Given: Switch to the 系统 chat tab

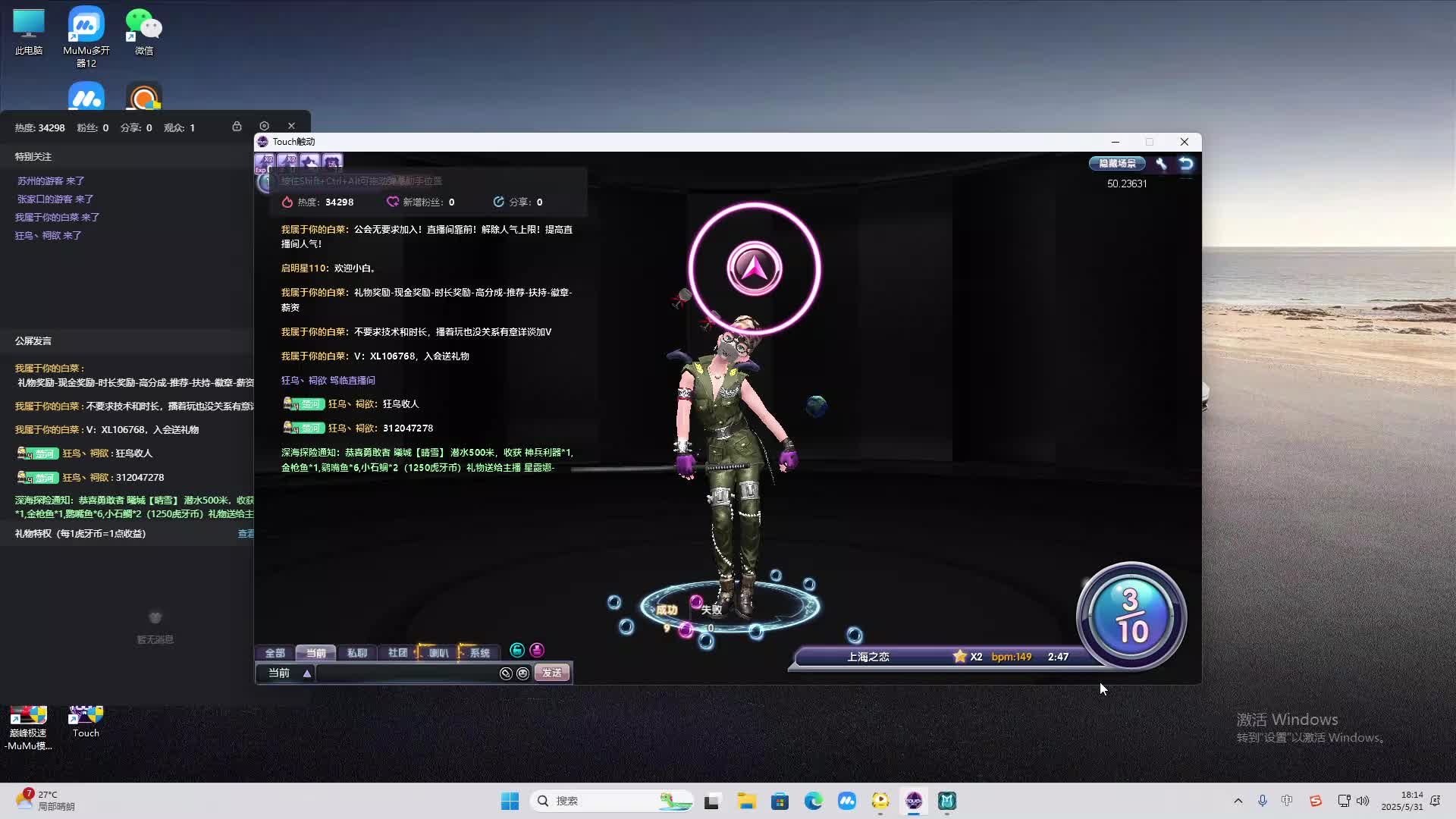Looking at the screenshot, I should [x=479, y=653].
